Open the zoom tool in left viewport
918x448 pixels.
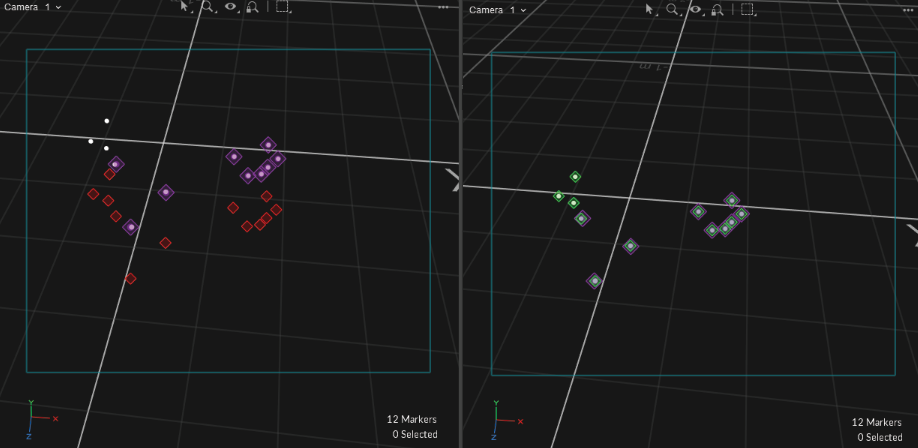coord(208,7)
